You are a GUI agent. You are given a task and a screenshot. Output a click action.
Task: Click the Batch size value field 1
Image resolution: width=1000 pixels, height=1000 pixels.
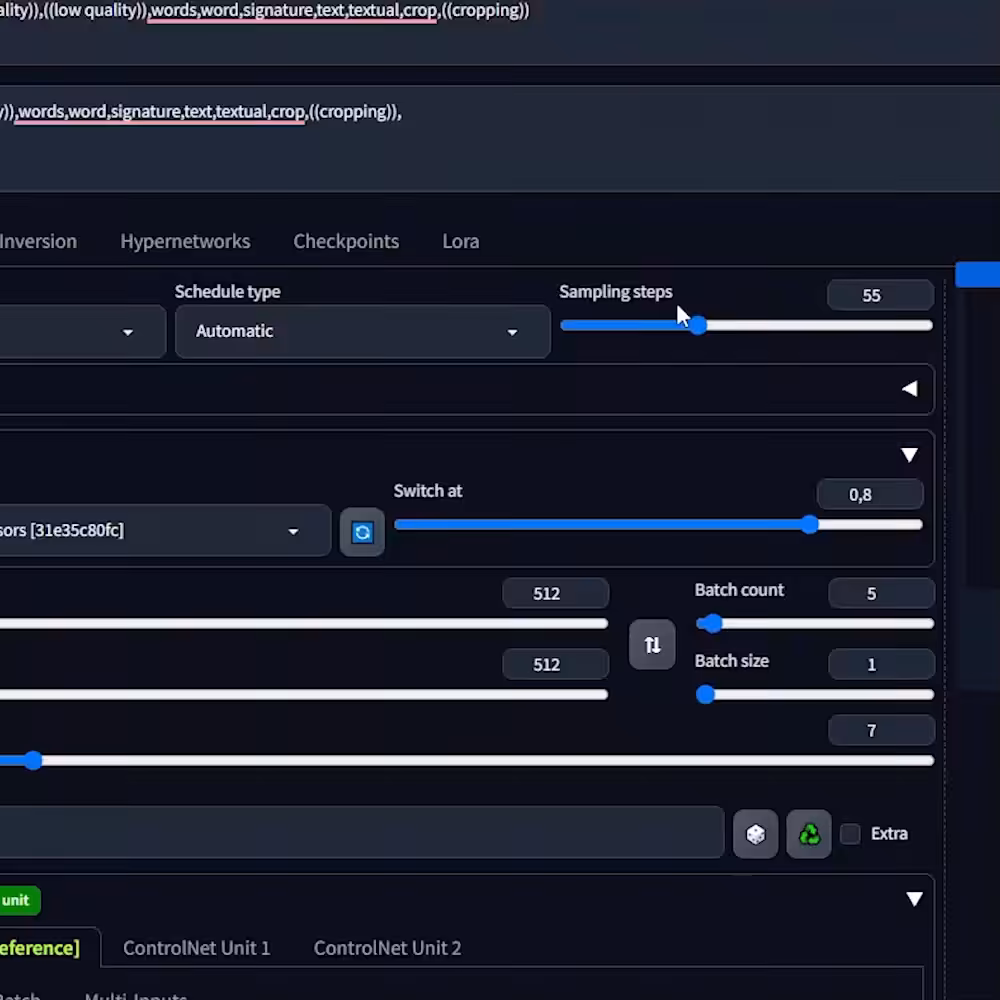click(881, 664)
